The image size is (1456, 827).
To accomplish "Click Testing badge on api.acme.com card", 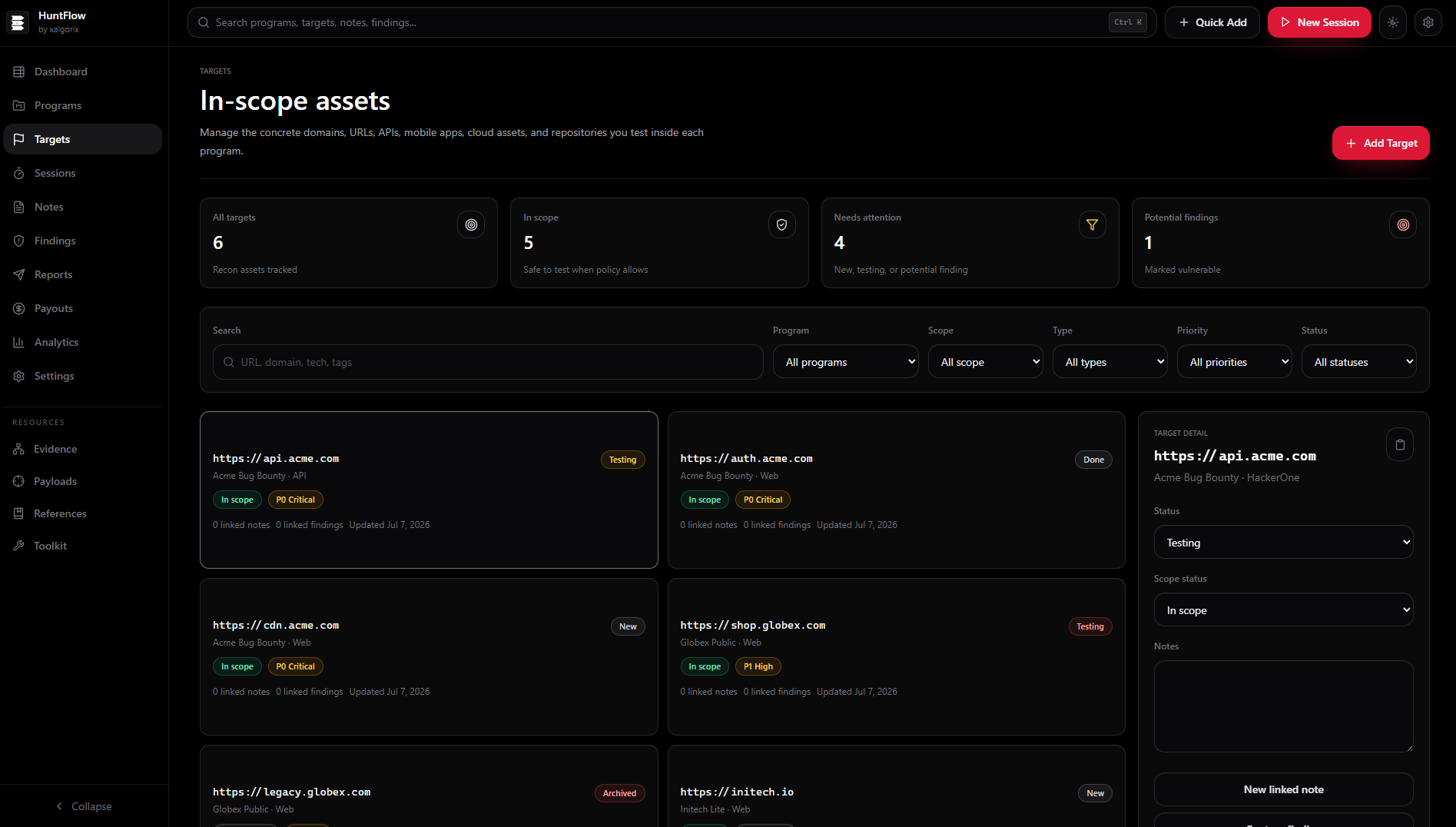I will click(622, 460).
